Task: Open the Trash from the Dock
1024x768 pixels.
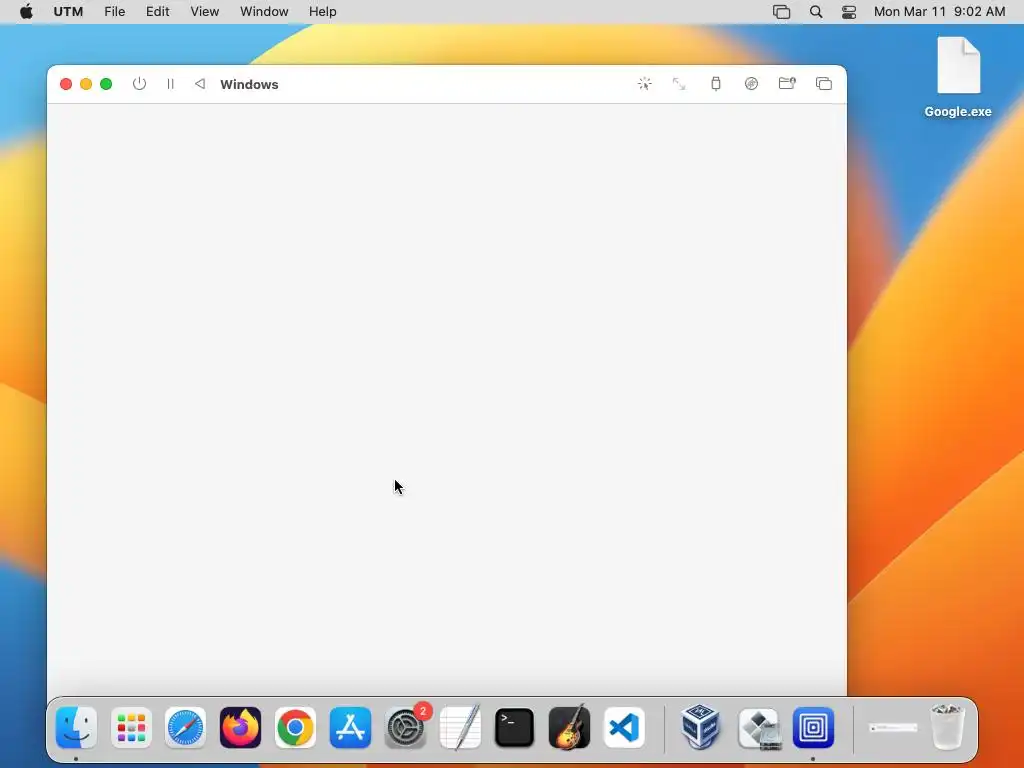Action: pos(947,727)
